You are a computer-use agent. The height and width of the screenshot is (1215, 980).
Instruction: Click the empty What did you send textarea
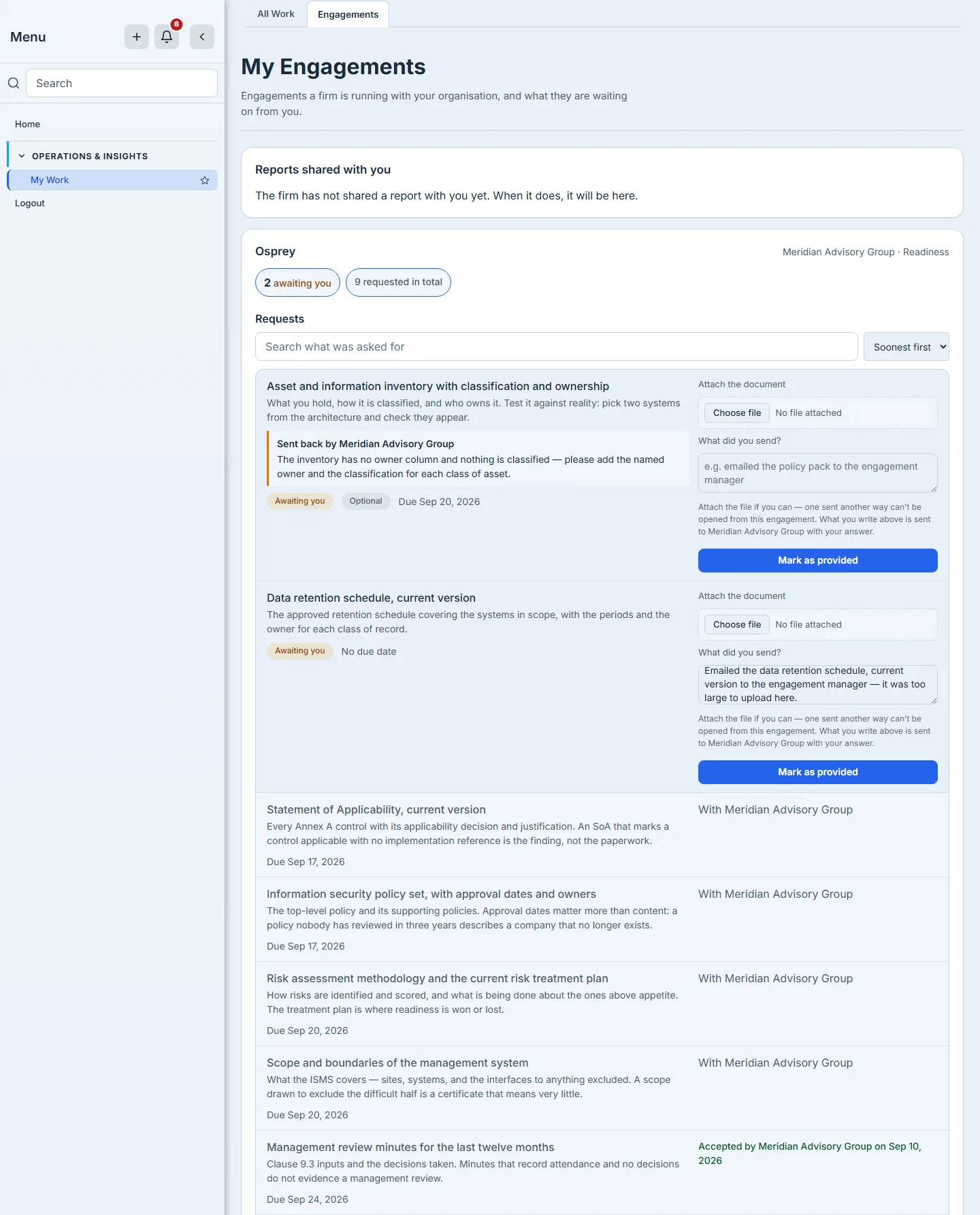[817, 473]
